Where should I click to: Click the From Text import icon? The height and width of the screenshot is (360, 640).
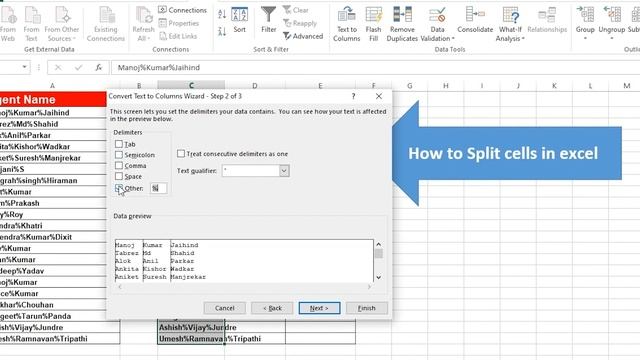pyautogui.click(x=31, y=24)
